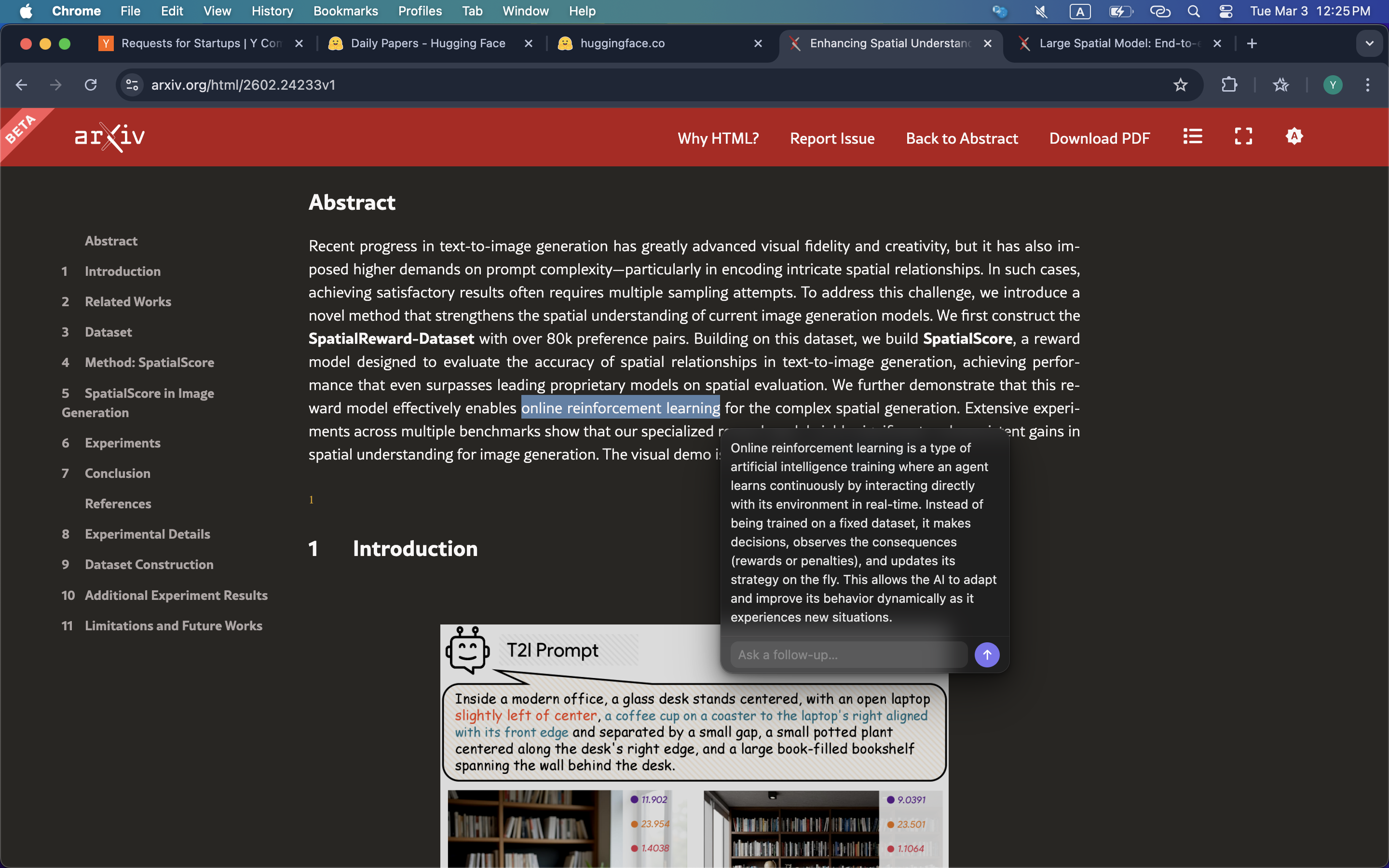Submit follow-up question via arrow send button

[986, 654]
